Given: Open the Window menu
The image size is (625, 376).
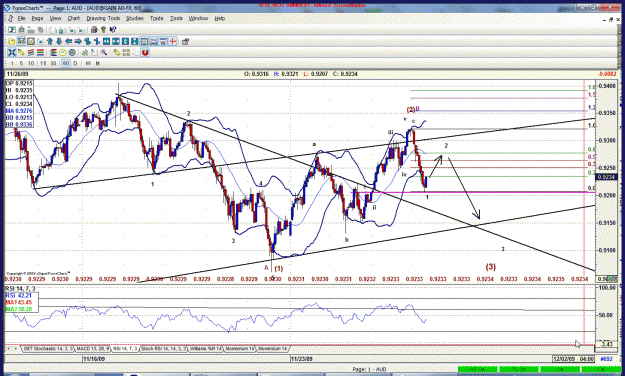Looking at the screenshot, I should (199, 18).
